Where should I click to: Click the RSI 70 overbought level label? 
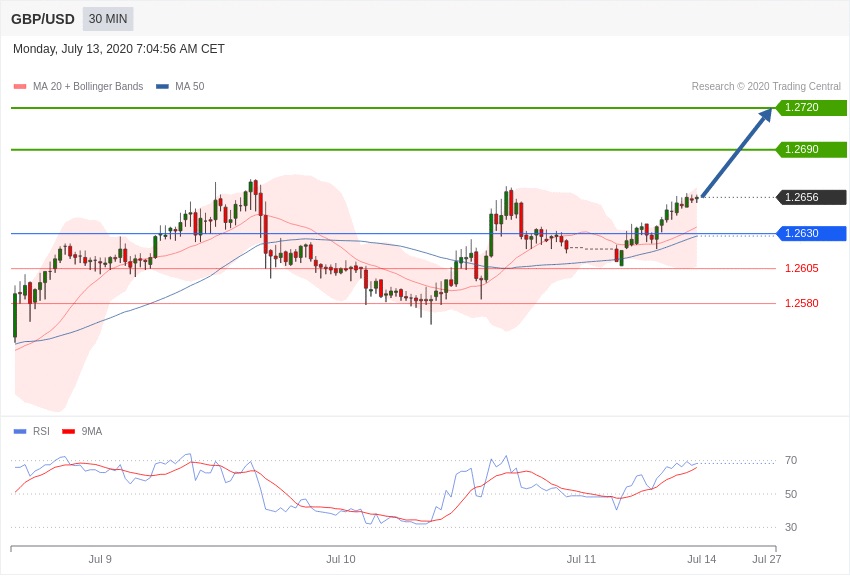click(x=791, y=461)
